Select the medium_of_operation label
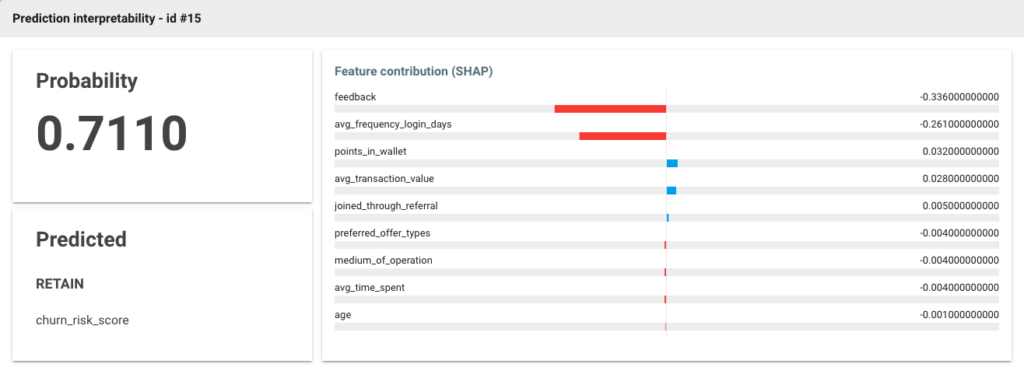 point(383,260)
